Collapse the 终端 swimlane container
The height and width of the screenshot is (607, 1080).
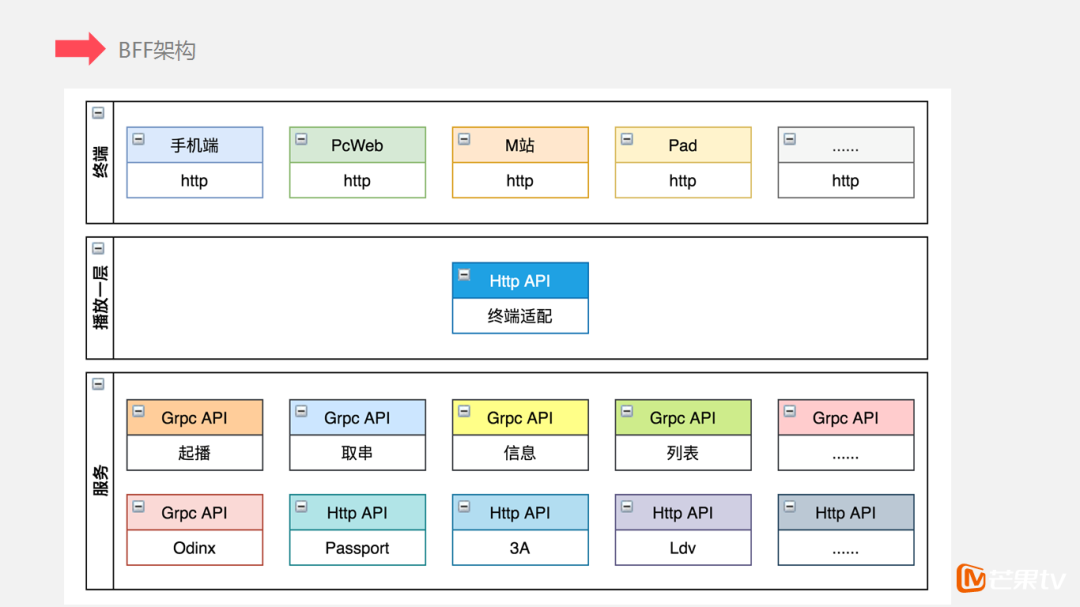pos(98,113)
